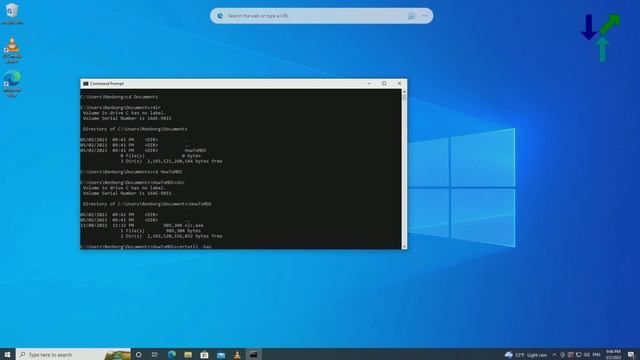Open Cortana from the taskbar
This screenshot has width=640, height=360.
pos(138,354)
